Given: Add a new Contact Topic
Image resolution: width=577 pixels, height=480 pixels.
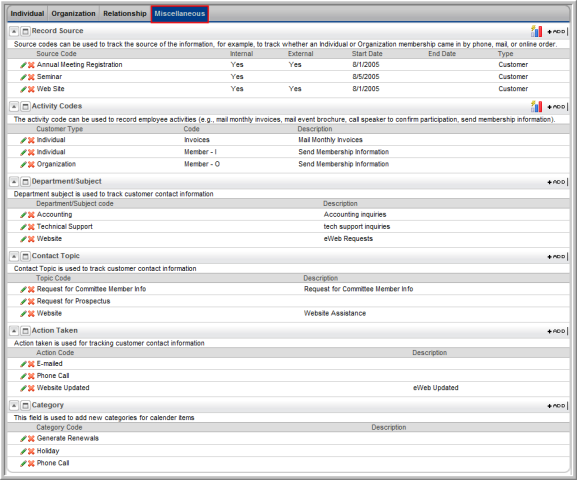Looking at the screenshot, I should click(557, 257).
